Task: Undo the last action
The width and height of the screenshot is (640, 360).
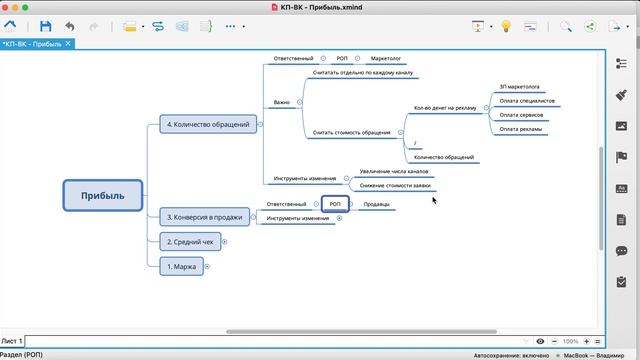Action: (70, 27)
